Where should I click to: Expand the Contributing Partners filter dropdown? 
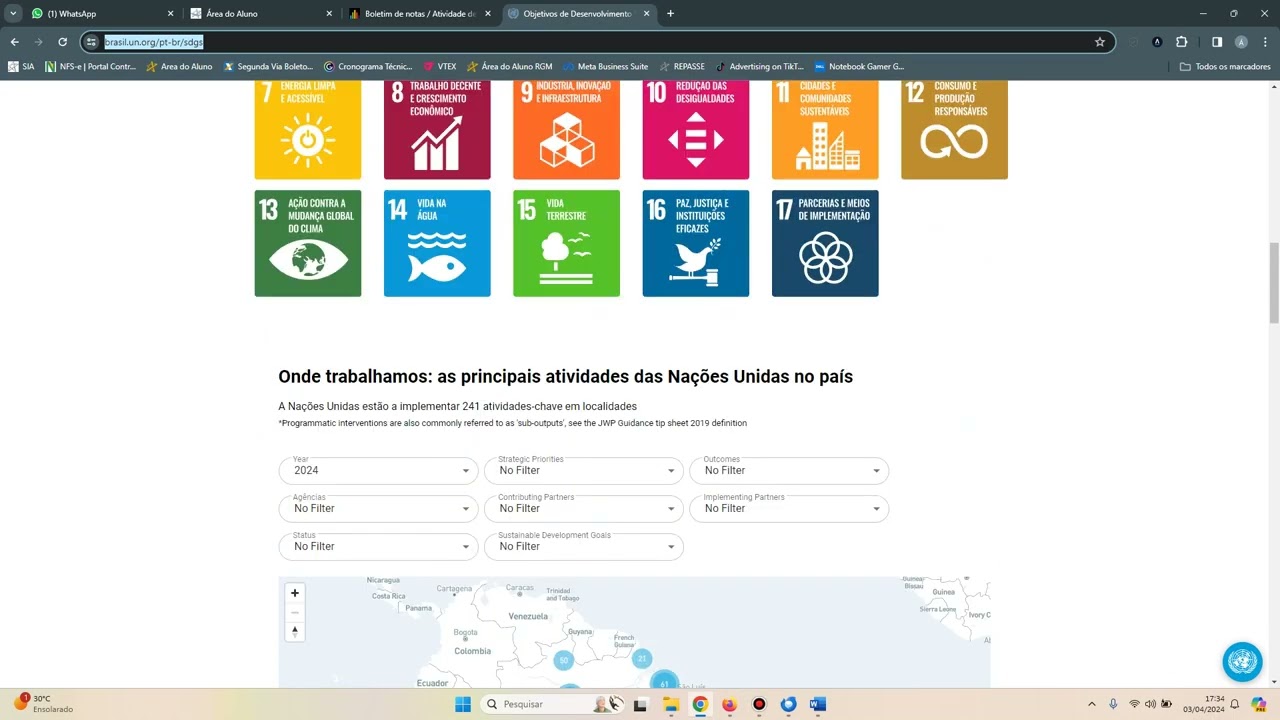pos(584,508)
